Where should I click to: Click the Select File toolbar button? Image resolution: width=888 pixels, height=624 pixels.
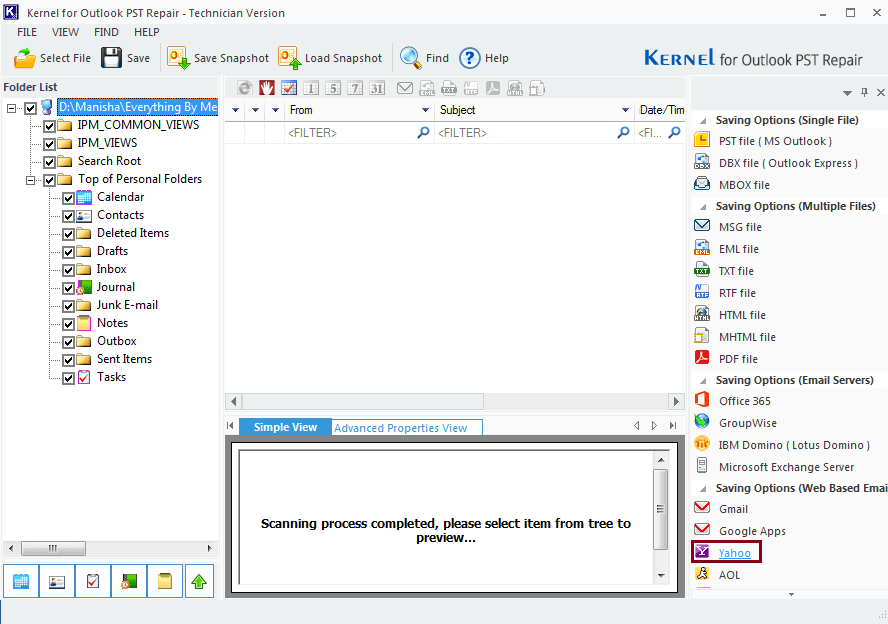(52, 58)
